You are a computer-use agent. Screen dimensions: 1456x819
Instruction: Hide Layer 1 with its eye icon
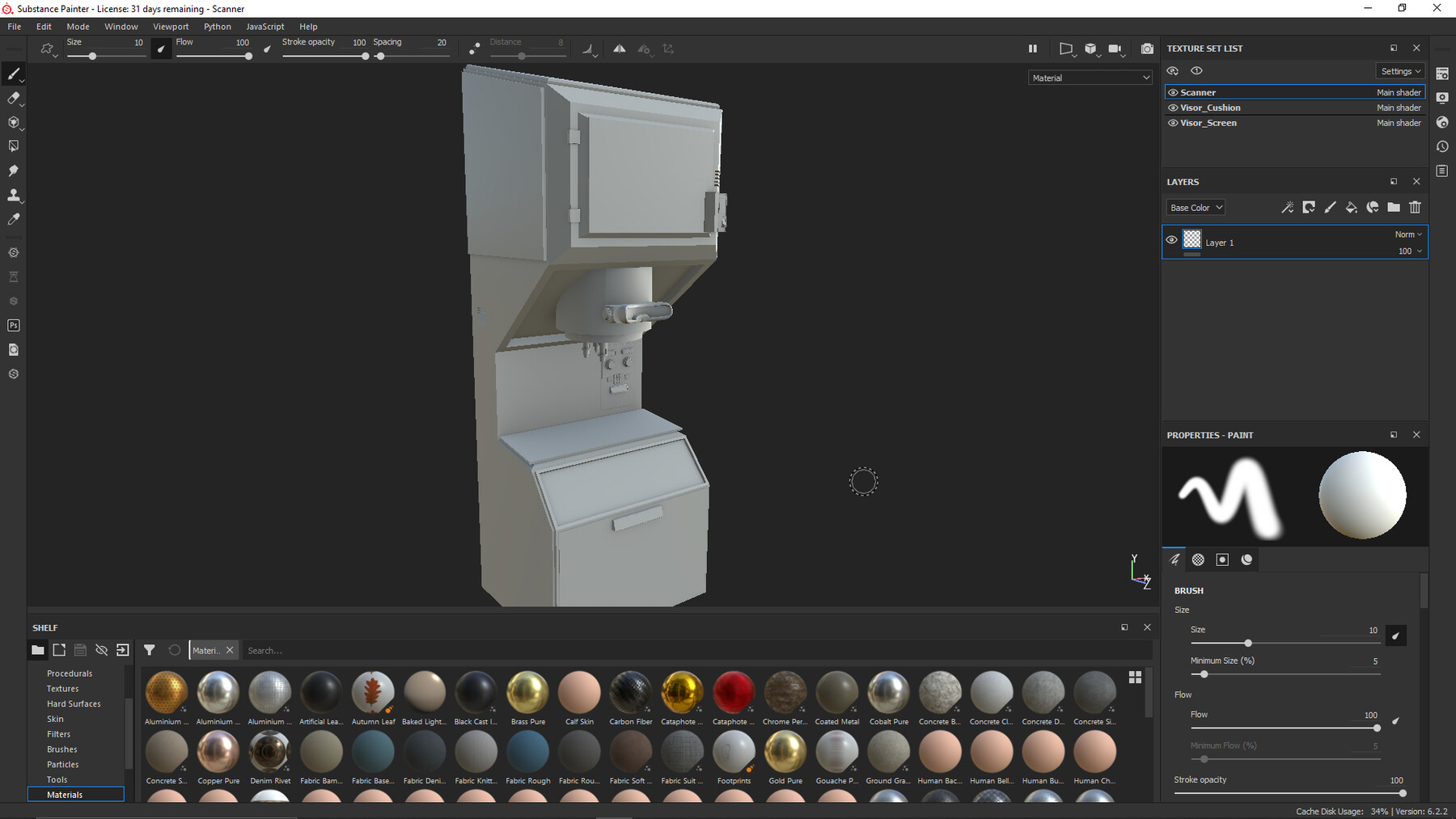(x=1171, y=239)
